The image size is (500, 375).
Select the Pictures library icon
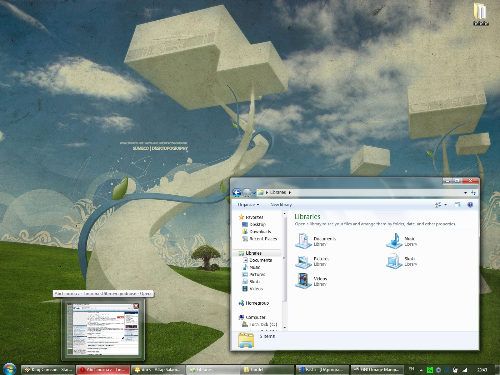pos(303,261)
